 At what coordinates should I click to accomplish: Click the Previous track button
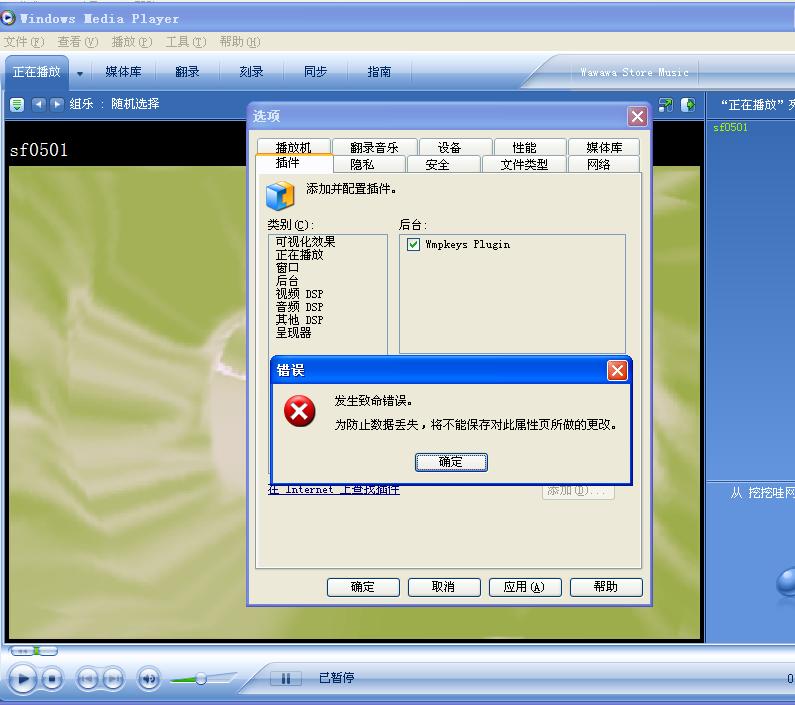point(87,679)
